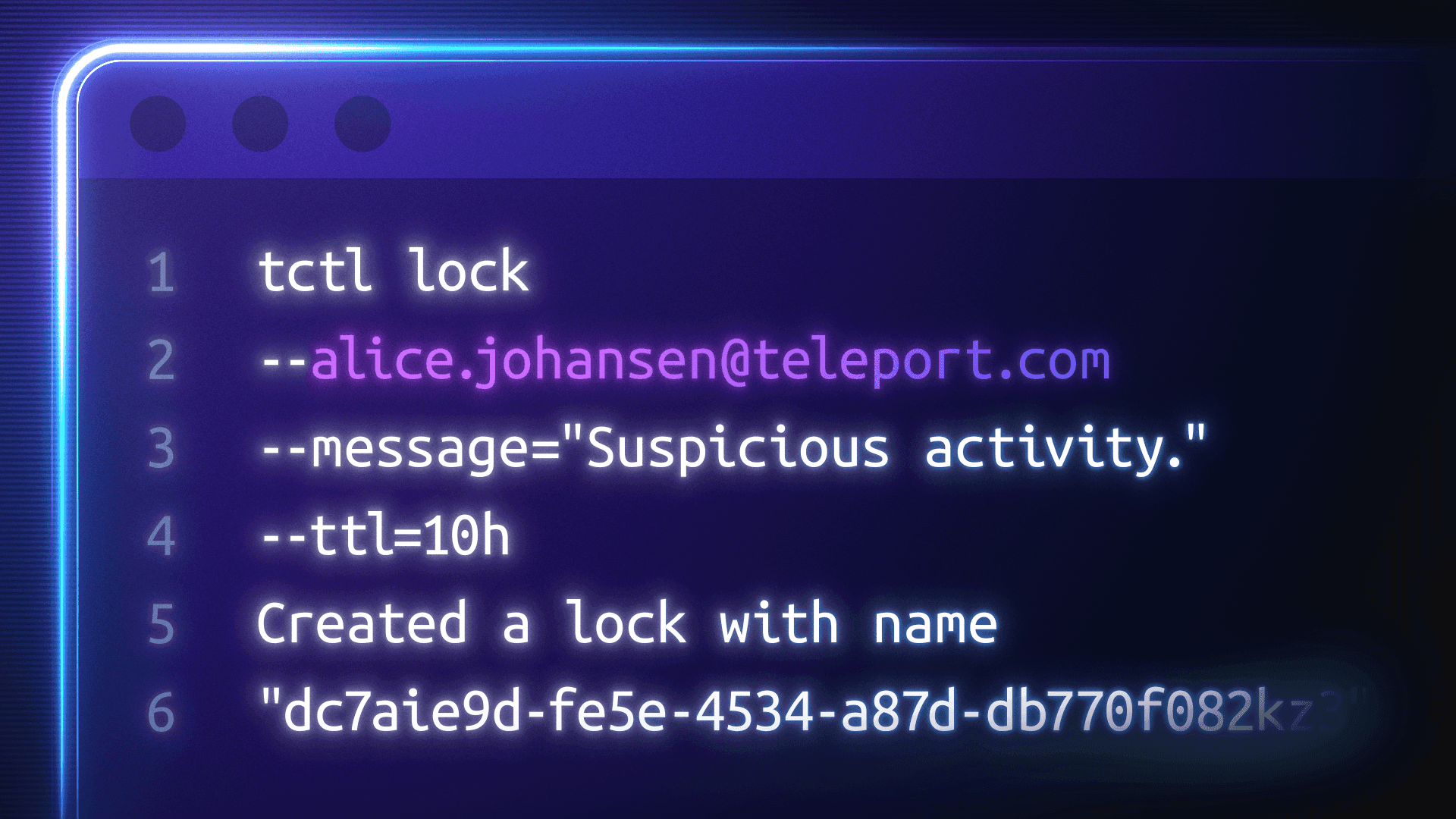Click line number 6 in gutter
The width and height of the screenshot is (1456, 819).
tap(162, 712)
